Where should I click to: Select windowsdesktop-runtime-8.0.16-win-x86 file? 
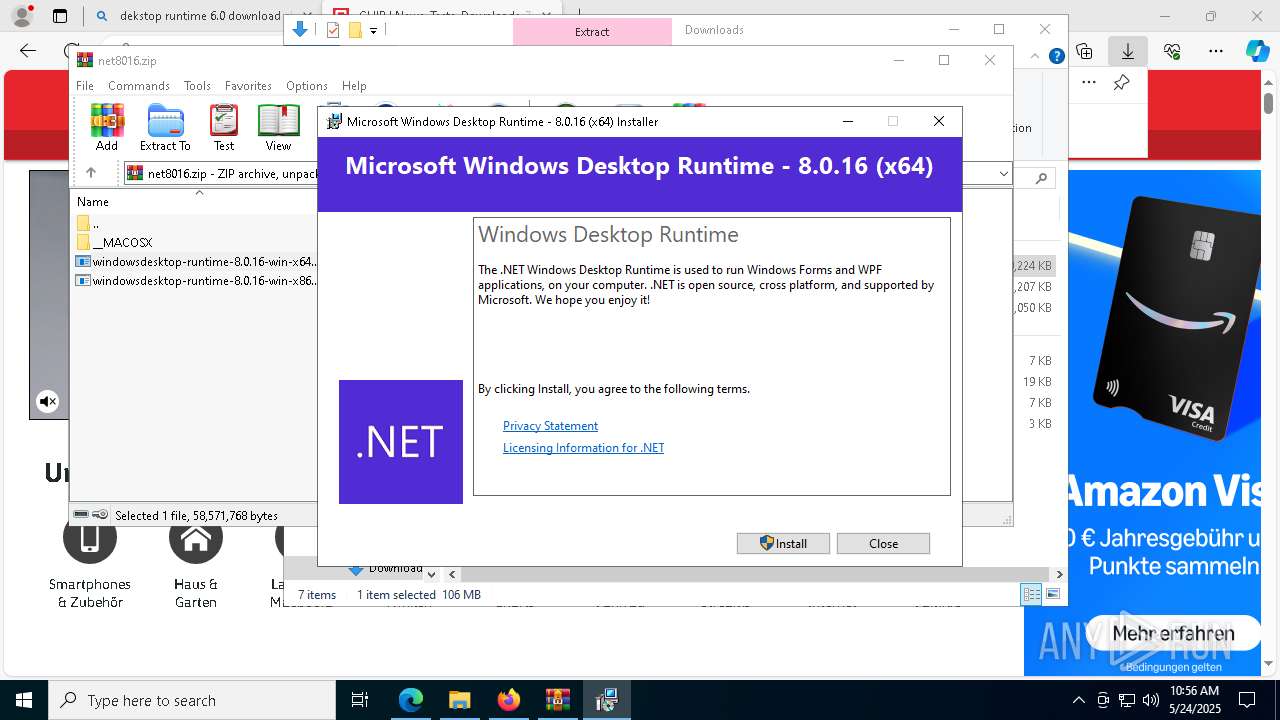click(x=196, y=281)
